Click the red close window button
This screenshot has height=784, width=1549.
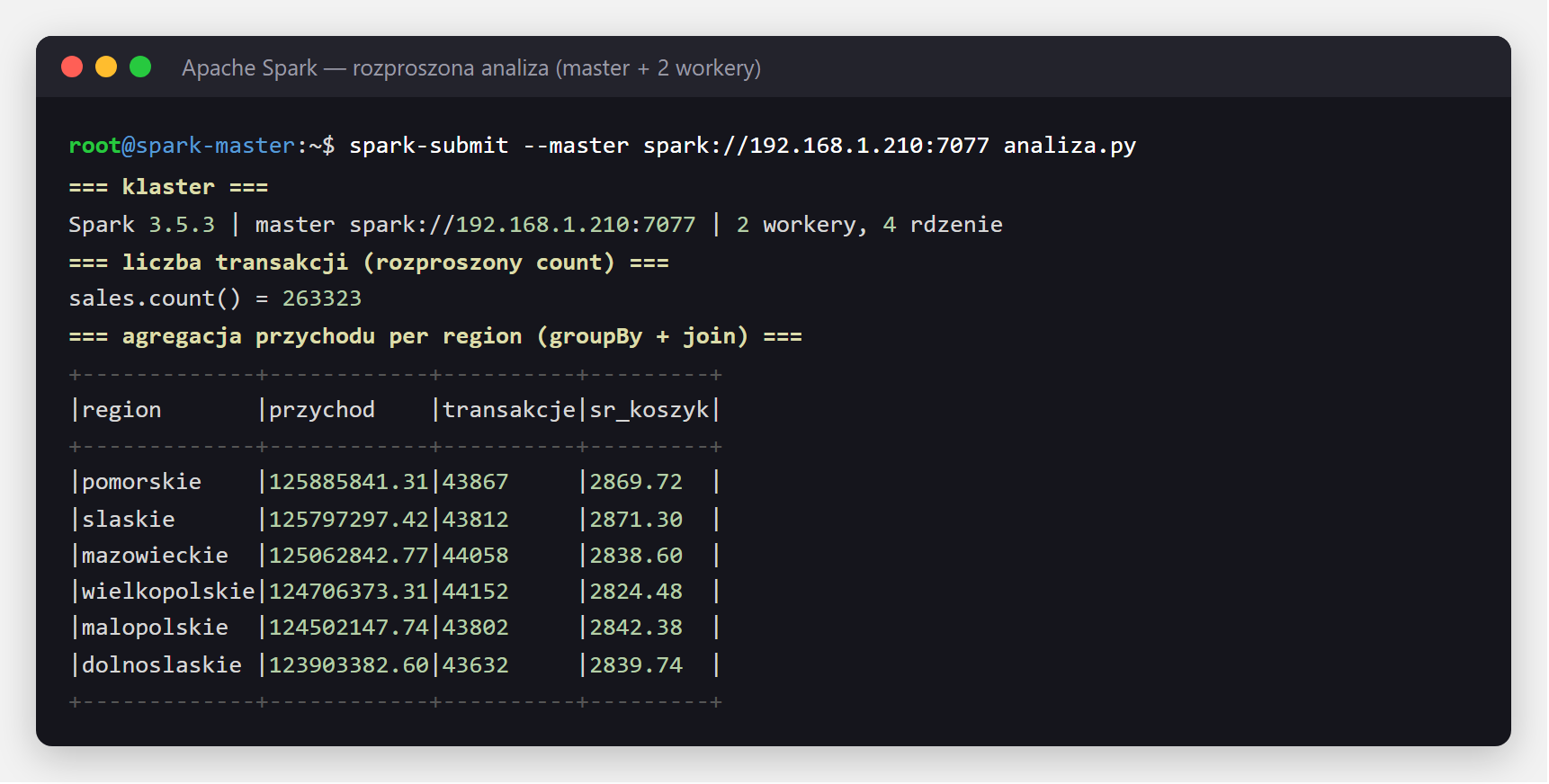(72, 67)
